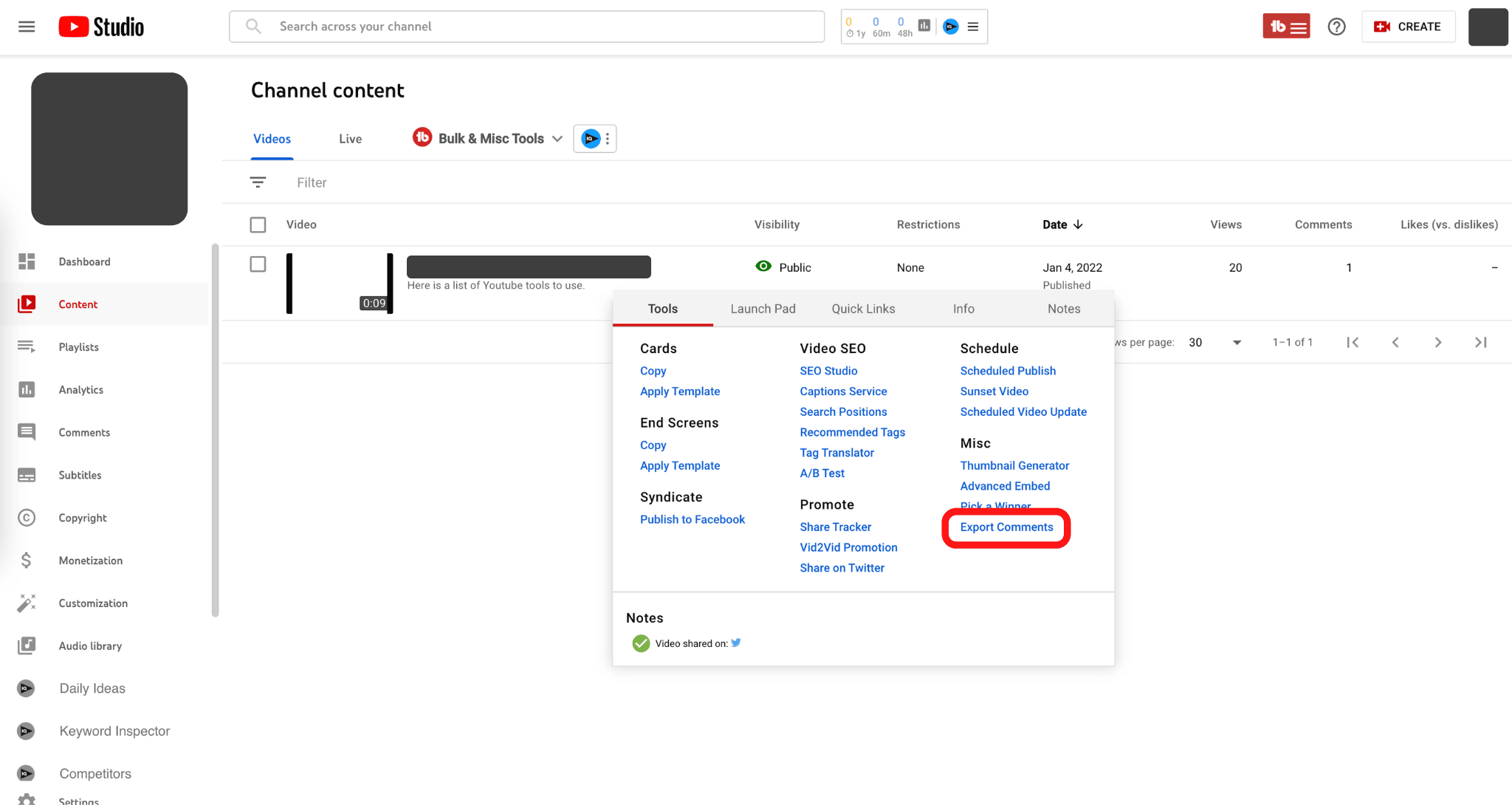Select the Tools tab in the popup
Viewport: 1512px width, 805px height.
tap(663, 309)
